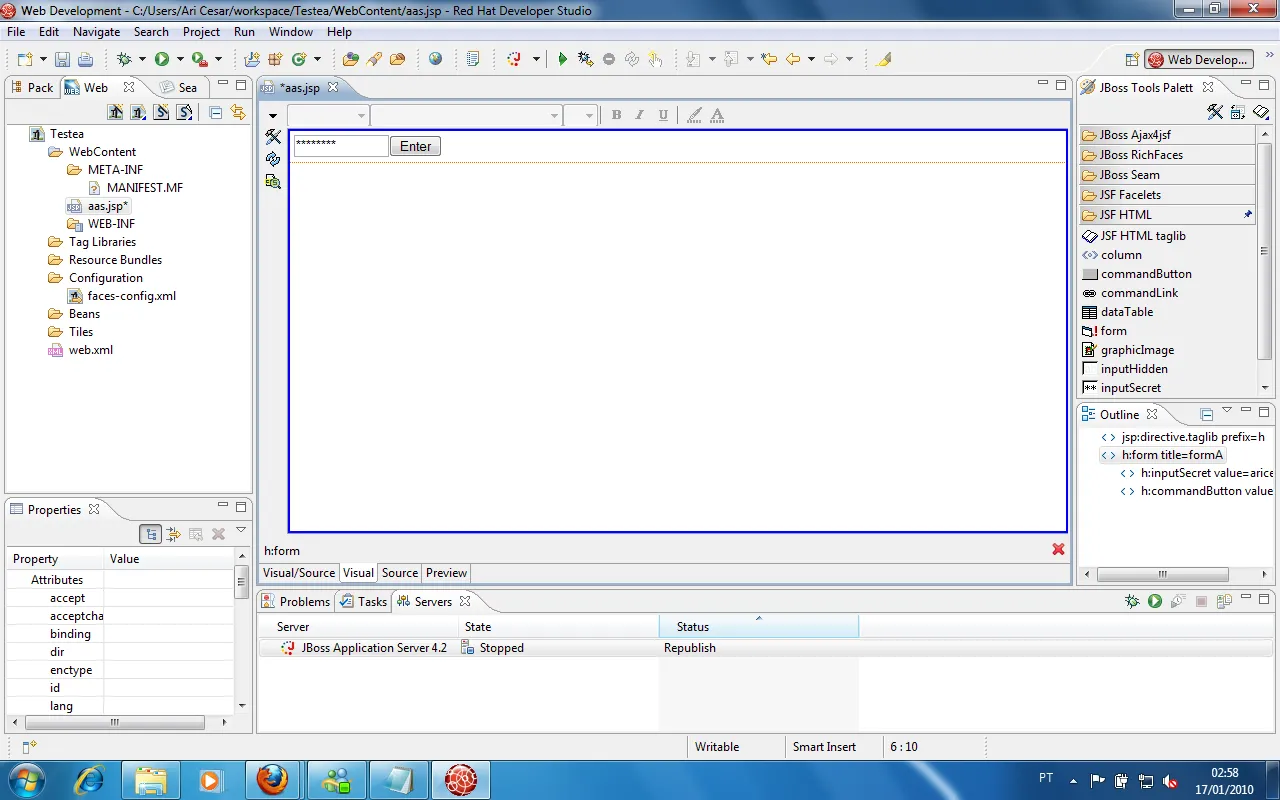Click the Properties vertical scrollbar thumb
The height and width of the screenshot is (800, 1280).
(x=241, y=582)
